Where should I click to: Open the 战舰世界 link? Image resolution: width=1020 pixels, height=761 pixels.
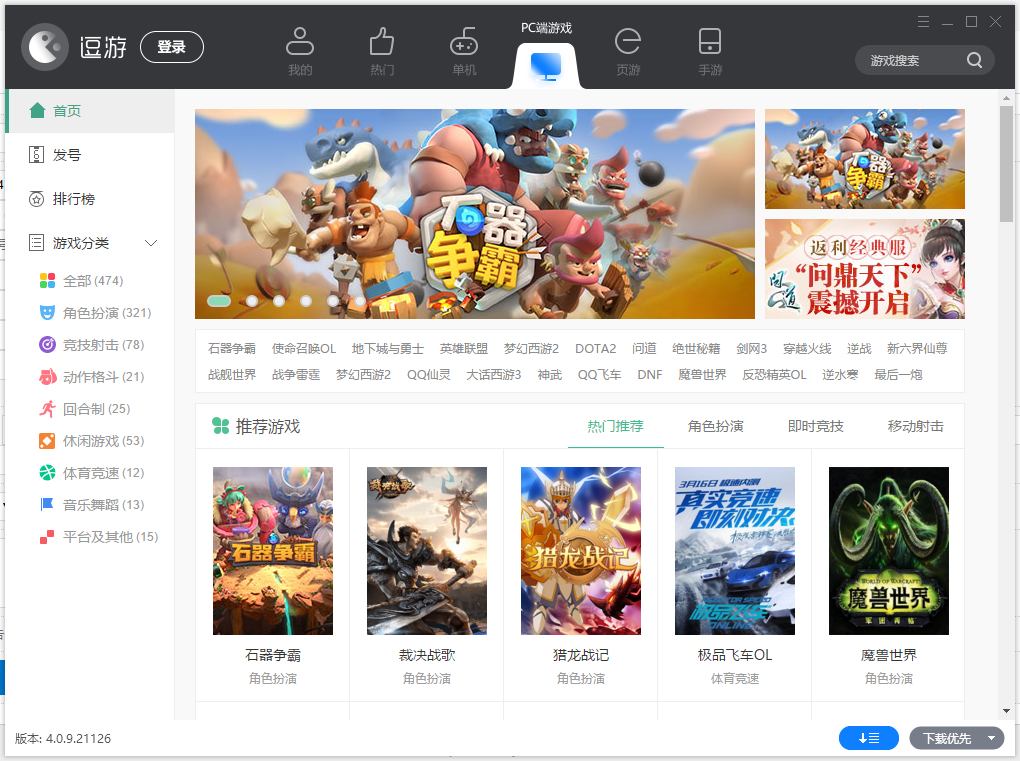[232, 375]
